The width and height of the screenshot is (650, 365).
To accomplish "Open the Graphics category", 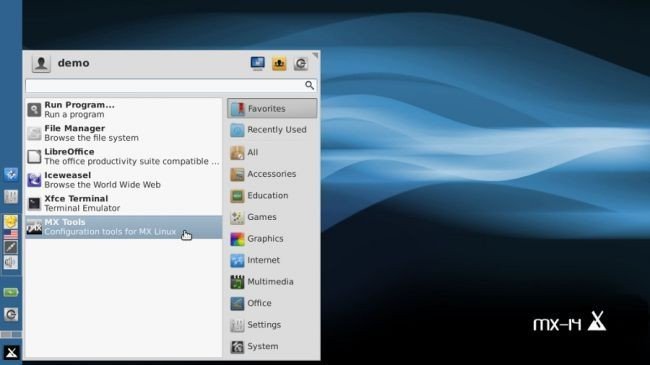I will click(272, 238).
